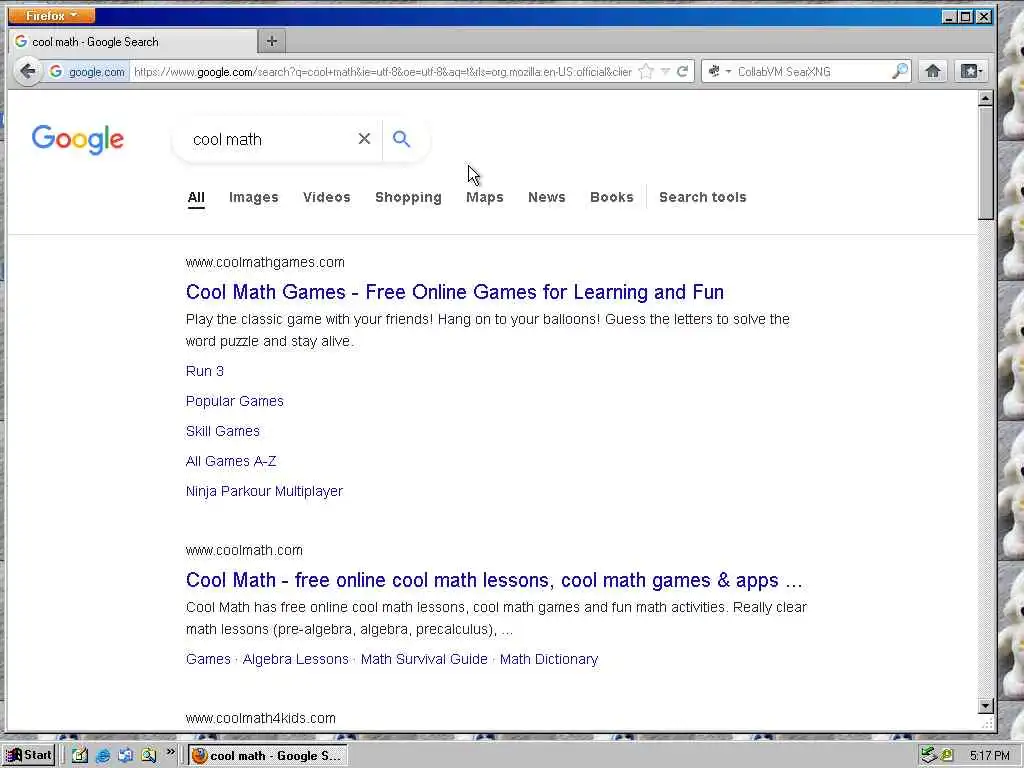This screenshot has width=1024, height=768.
Task: Open the orange Firefox menu button
Action: (52, 15)
